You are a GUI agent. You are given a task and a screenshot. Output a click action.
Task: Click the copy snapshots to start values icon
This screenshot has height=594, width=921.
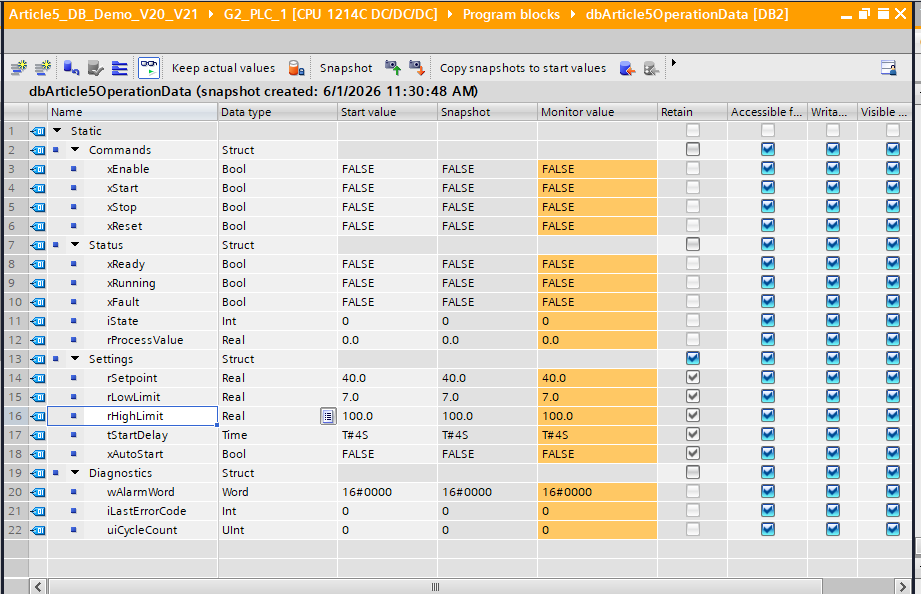627,68
